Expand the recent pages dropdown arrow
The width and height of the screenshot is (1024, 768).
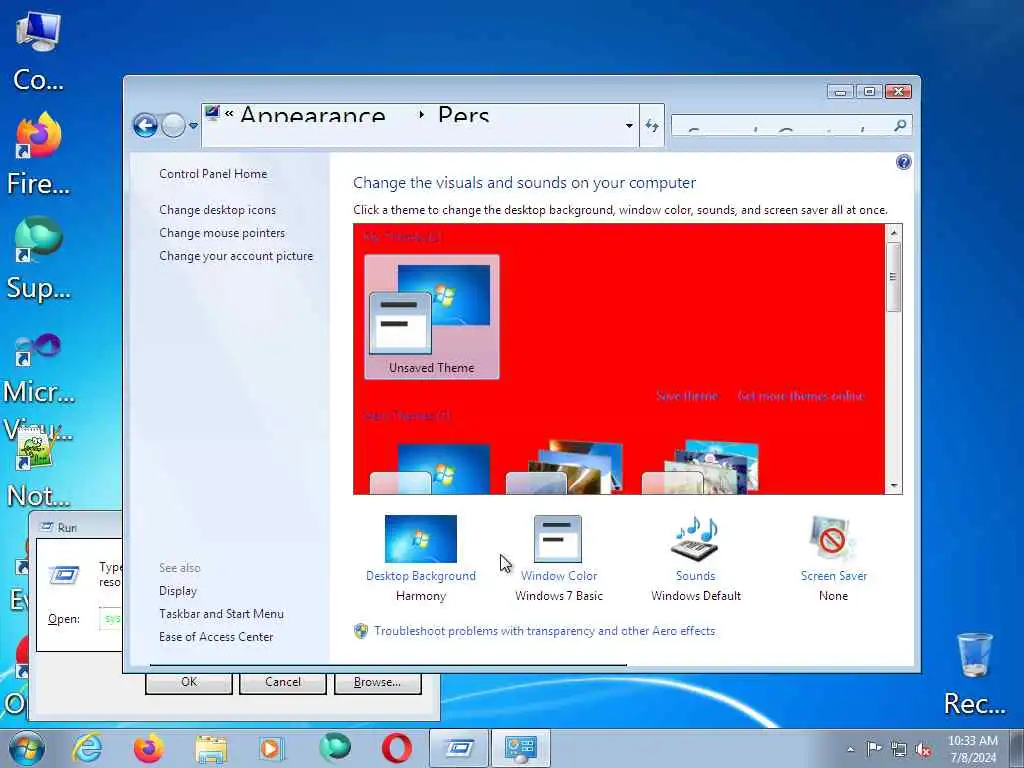[193, 125]
